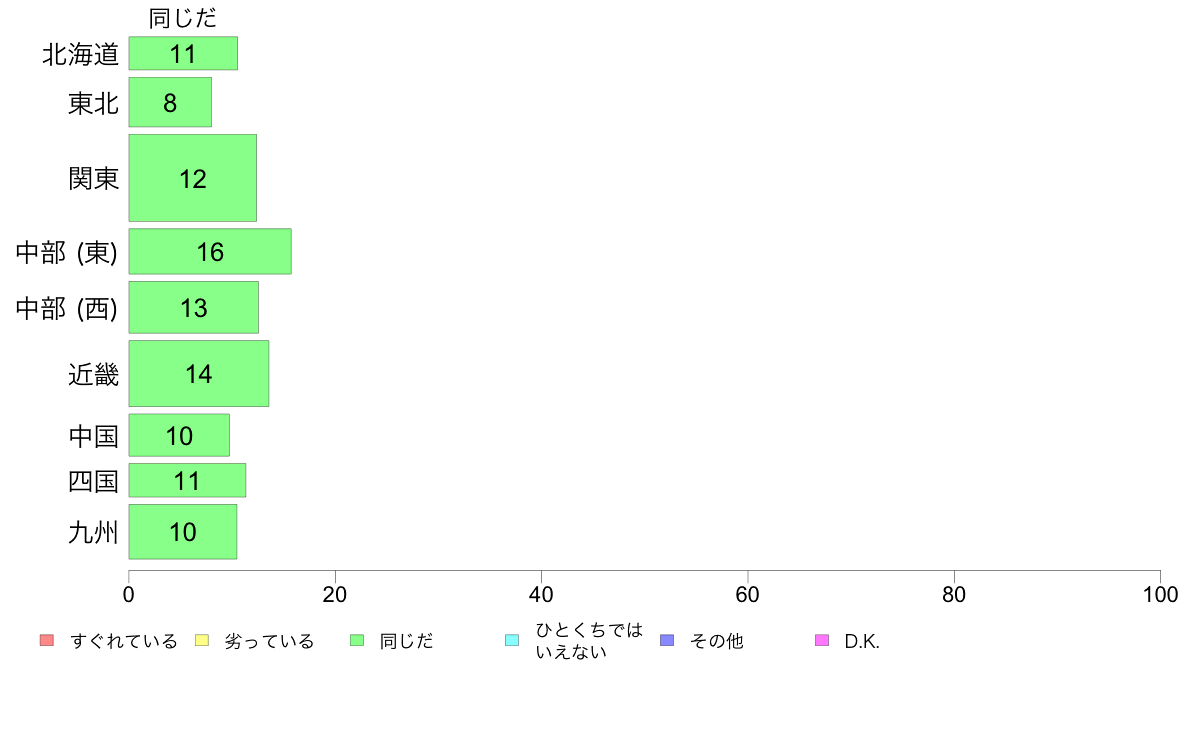Select the 四国 bar showing 11

click(187, 480)
